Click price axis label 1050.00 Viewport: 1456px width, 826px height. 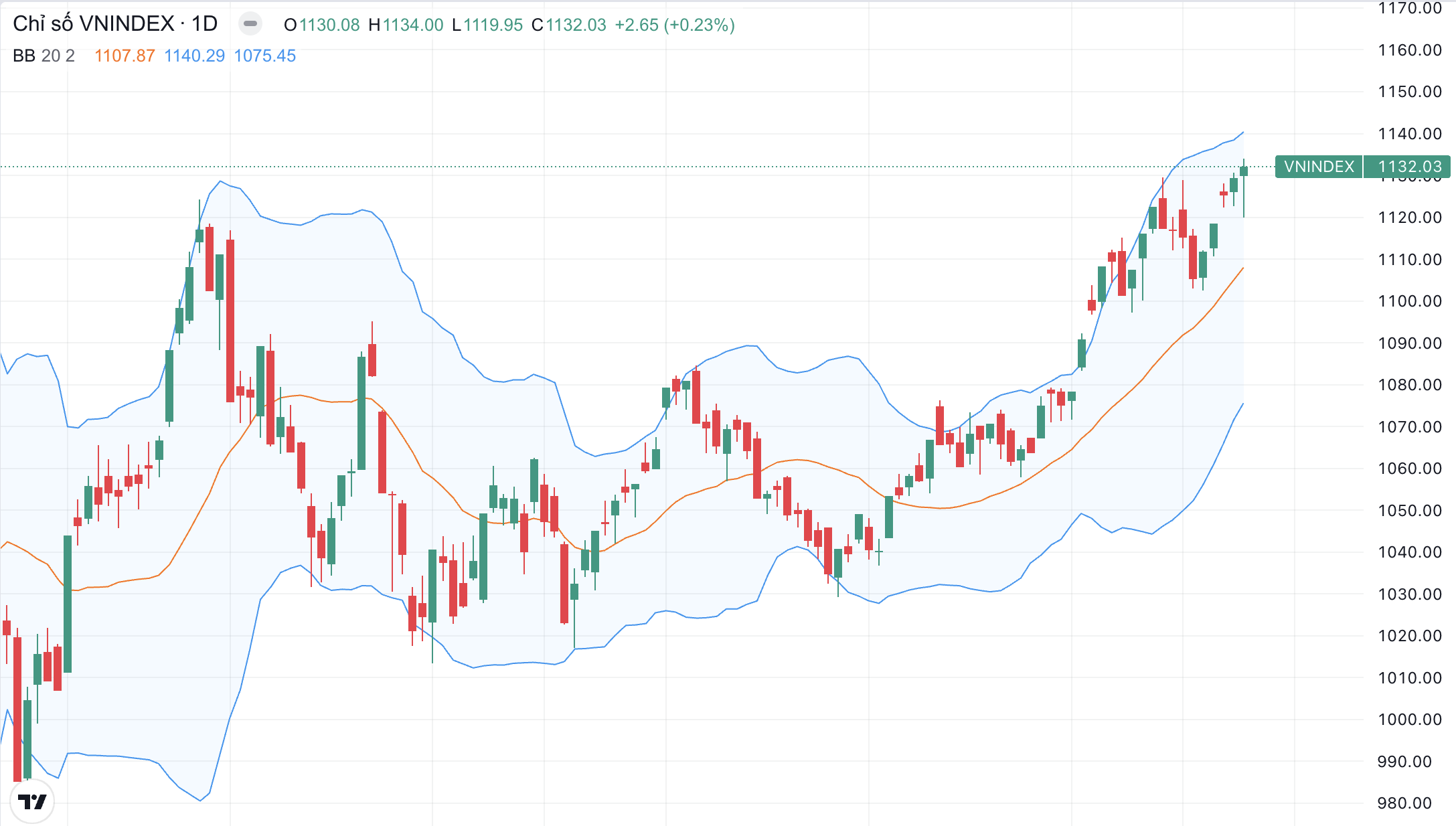[x=1409, y=511]
